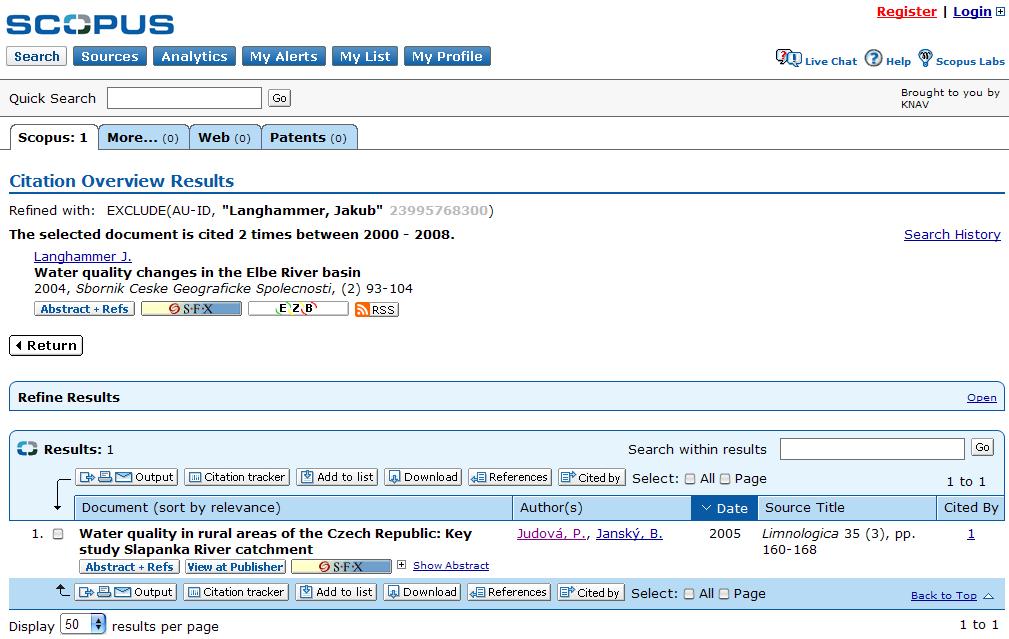The width and height of the screenshot is (1009, 639).
Task: Open the Sources navigation tab
Action: [x=110, y=57]
